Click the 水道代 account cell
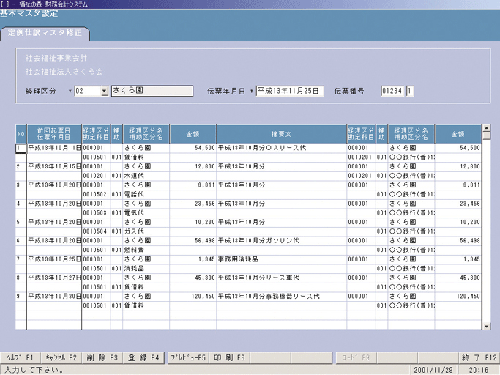 click(x=146, y=175)
